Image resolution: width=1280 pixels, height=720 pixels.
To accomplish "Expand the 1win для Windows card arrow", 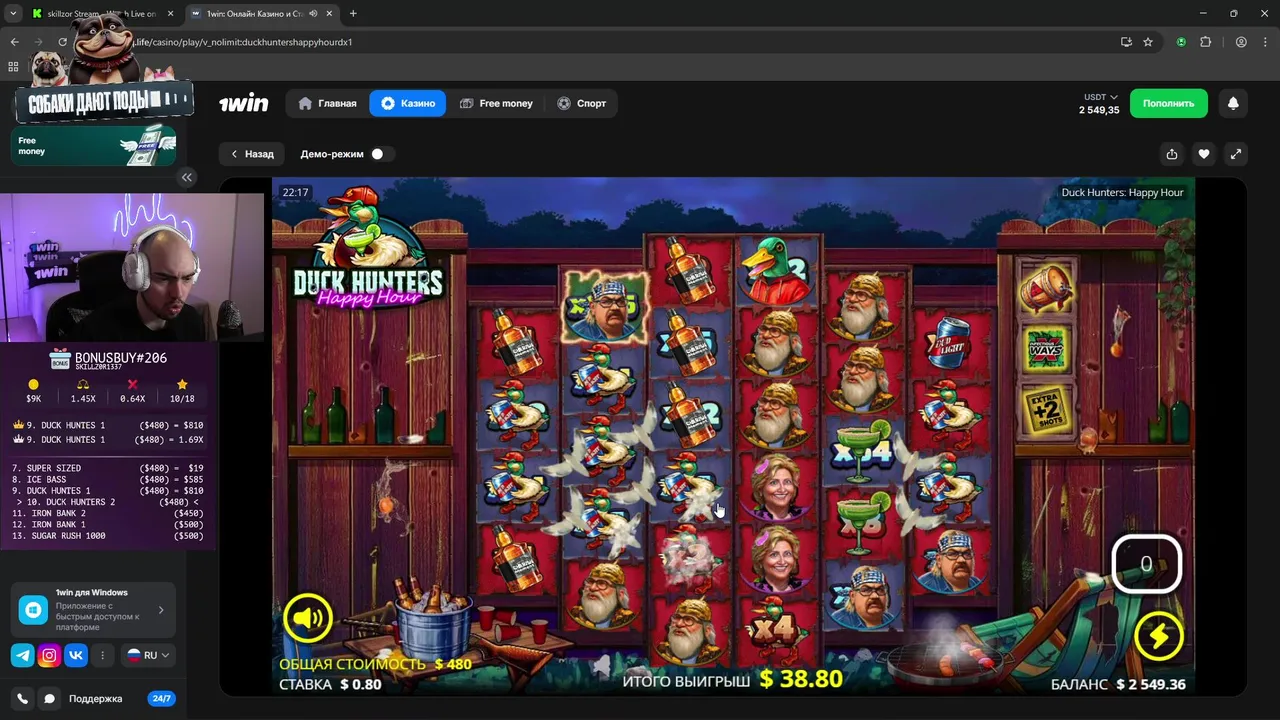I will [x=161, y=610].
